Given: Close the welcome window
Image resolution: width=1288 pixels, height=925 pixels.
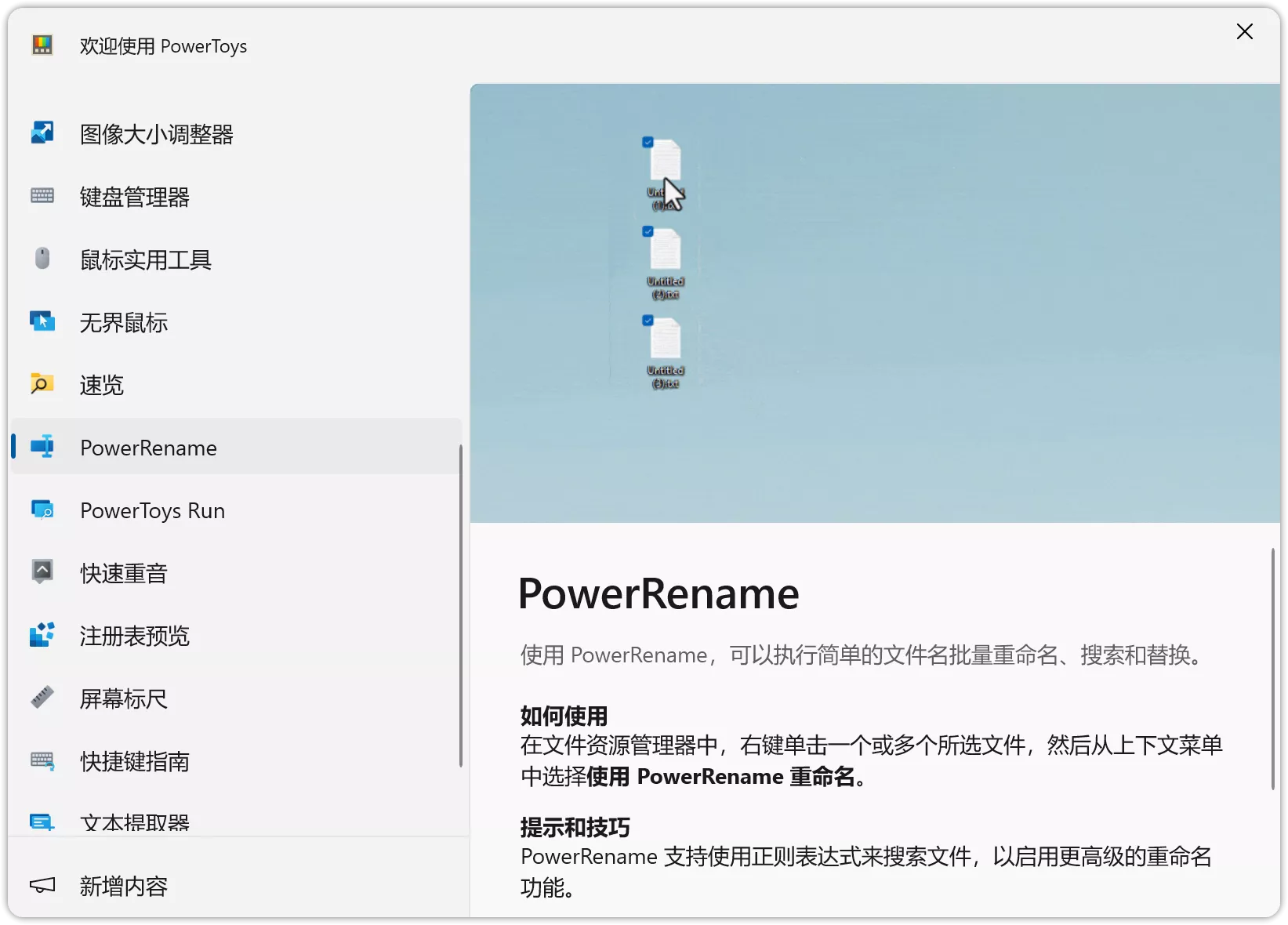Looking at the screenshot, I should click(x=1245, y=31).
